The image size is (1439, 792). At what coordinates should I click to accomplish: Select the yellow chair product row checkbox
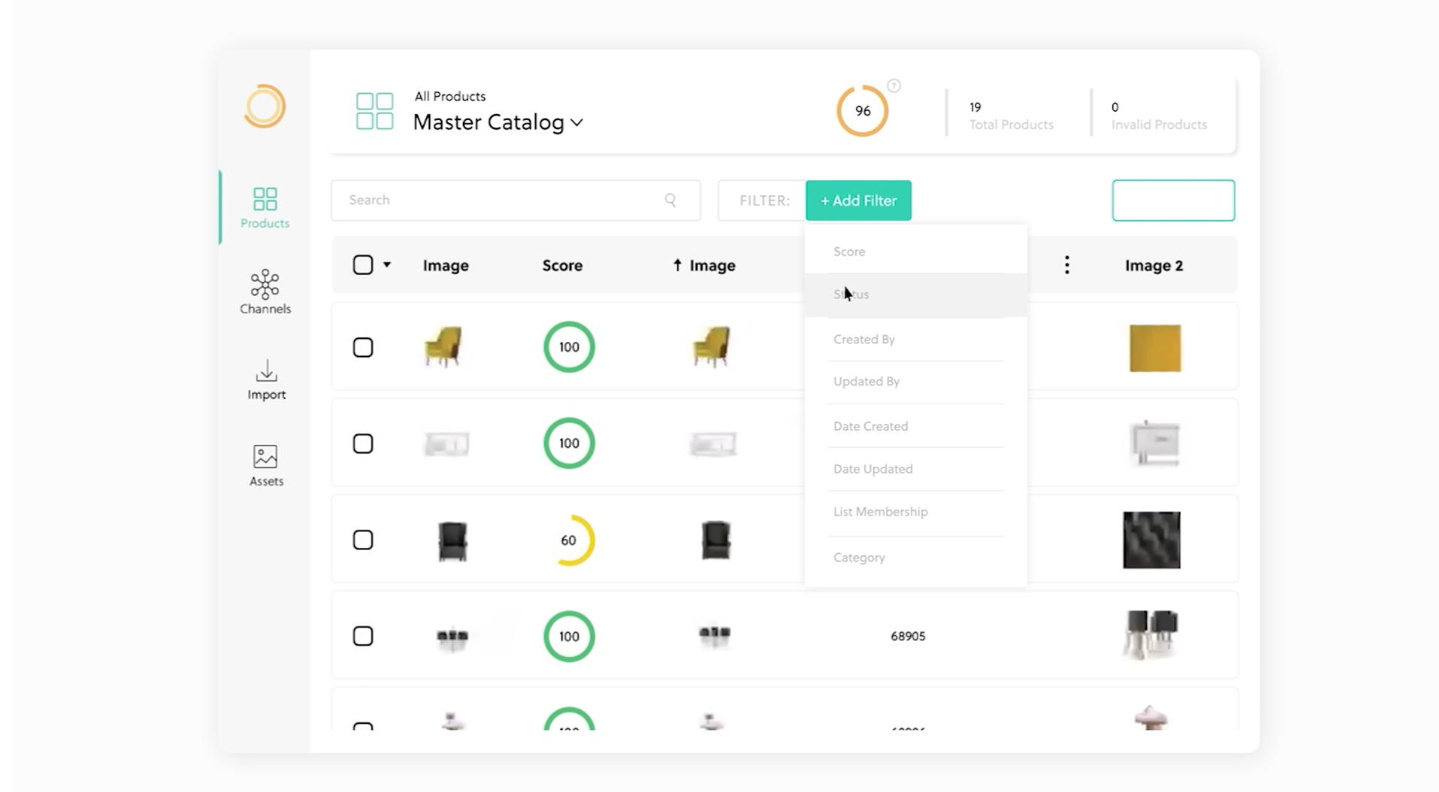363,347
